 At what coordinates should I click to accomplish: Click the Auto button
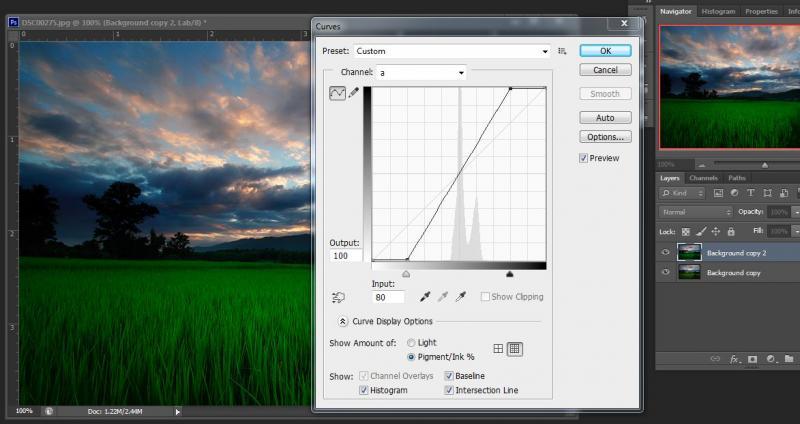[605, 117]
